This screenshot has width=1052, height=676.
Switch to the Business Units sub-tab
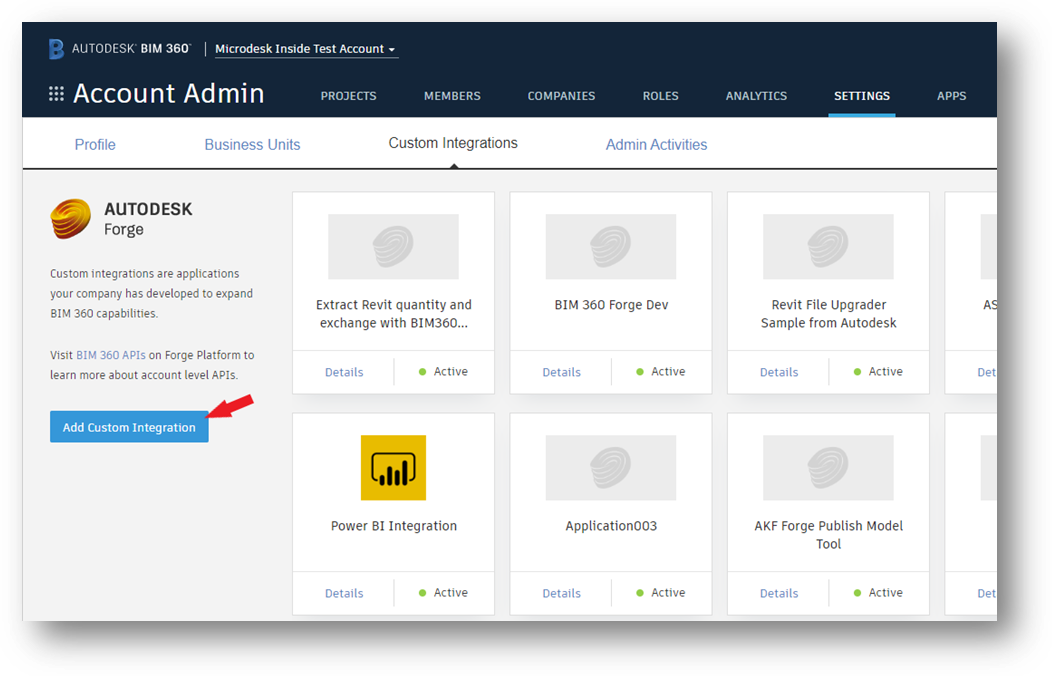pos(252,145)
